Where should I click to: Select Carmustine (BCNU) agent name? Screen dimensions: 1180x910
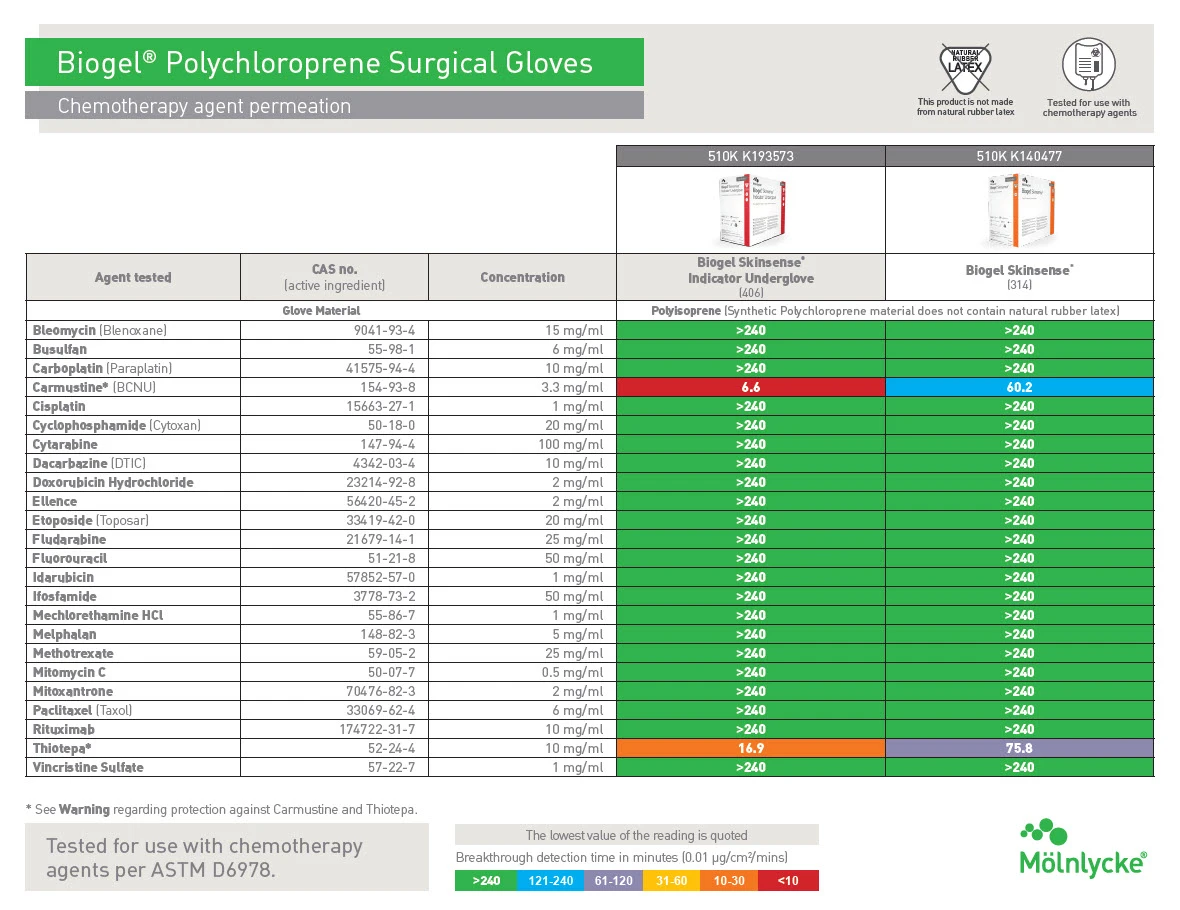pyautogui.click(x=94, y=387)
